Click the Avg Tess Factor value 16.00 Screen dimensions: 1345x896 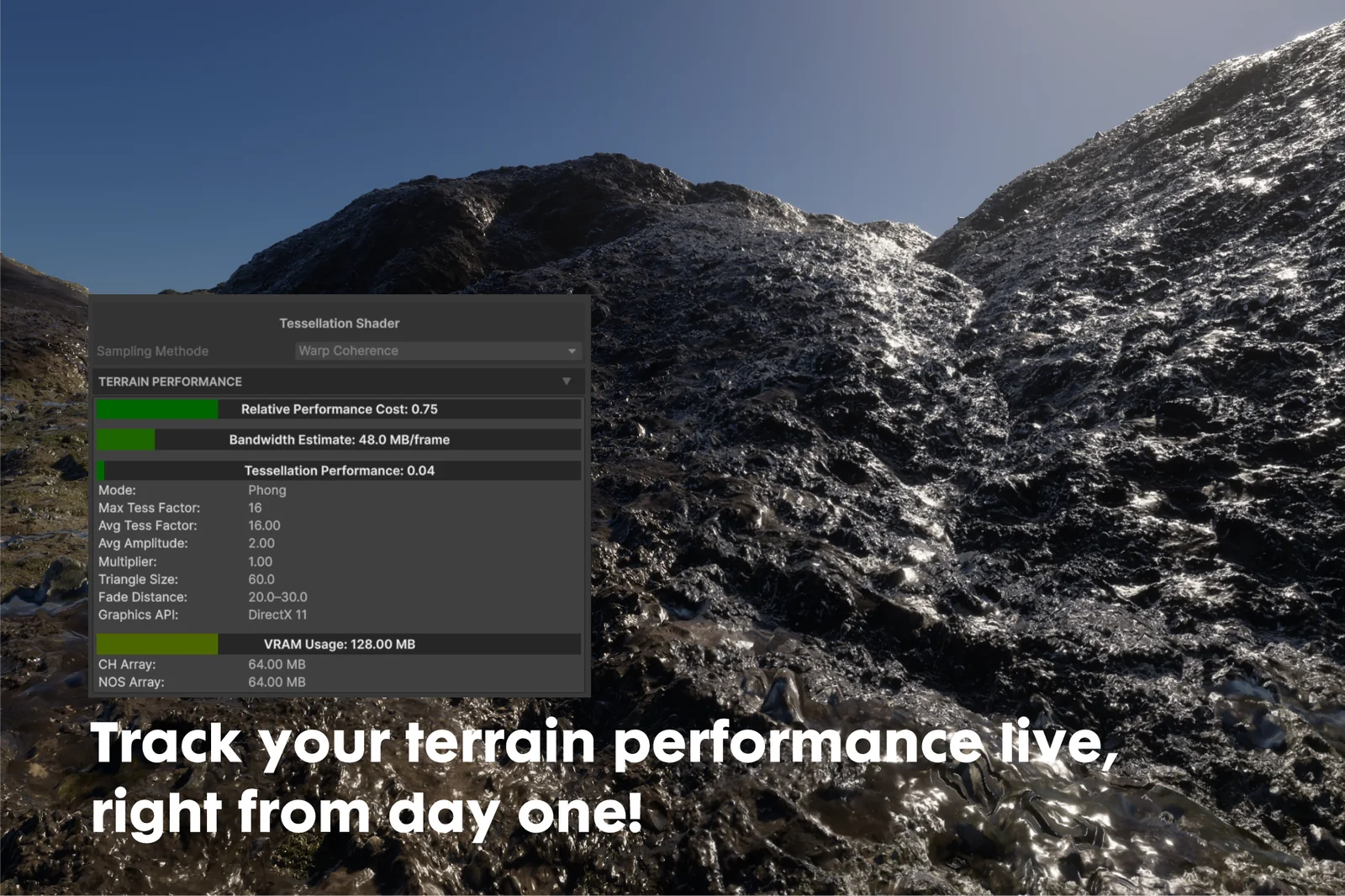tap(264, 525)
